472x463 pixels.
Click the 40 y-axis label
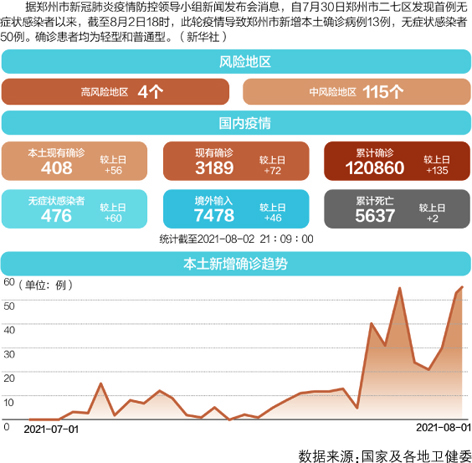tap(9, 330)
